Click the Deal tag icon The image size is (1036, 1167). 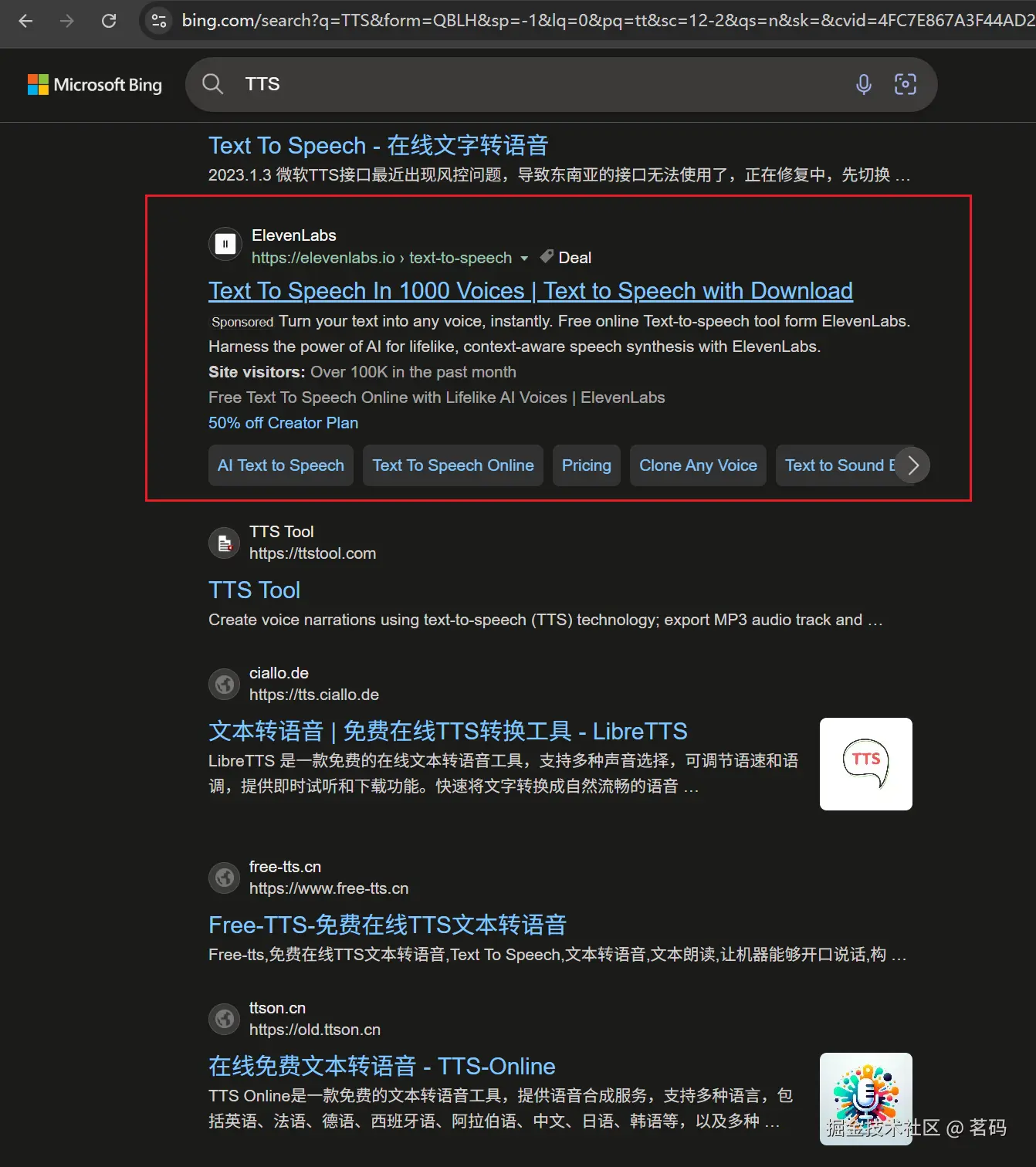[547, 257]
